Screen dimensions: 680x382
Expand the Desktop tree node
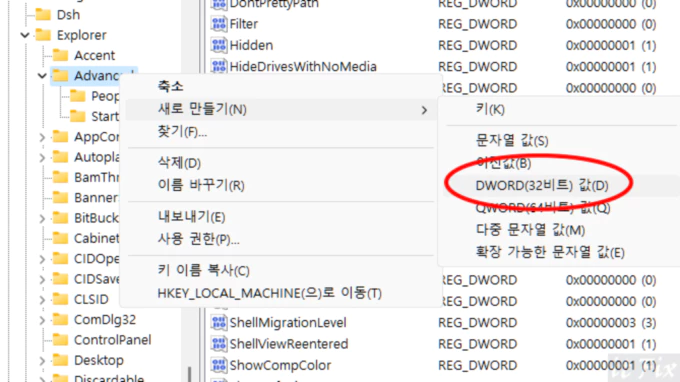(42, 361)
